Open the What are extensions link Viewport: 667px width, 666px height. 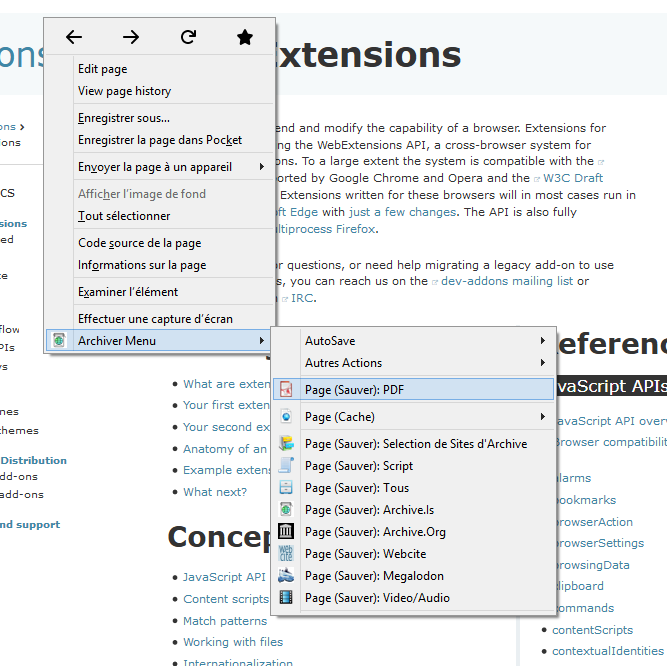coord(227,384)
